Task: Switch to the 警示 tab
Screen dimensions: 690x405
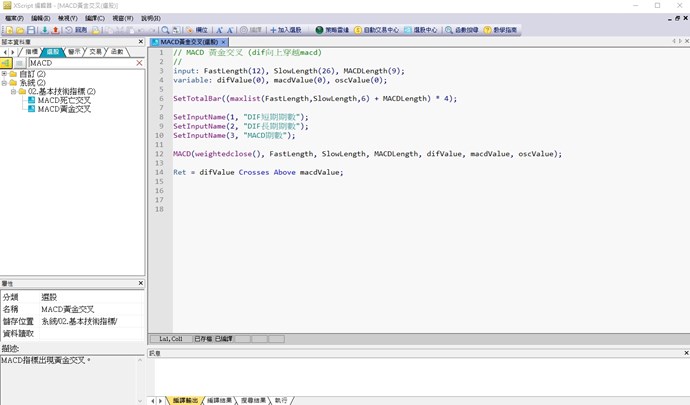Action: pos(74,51)
